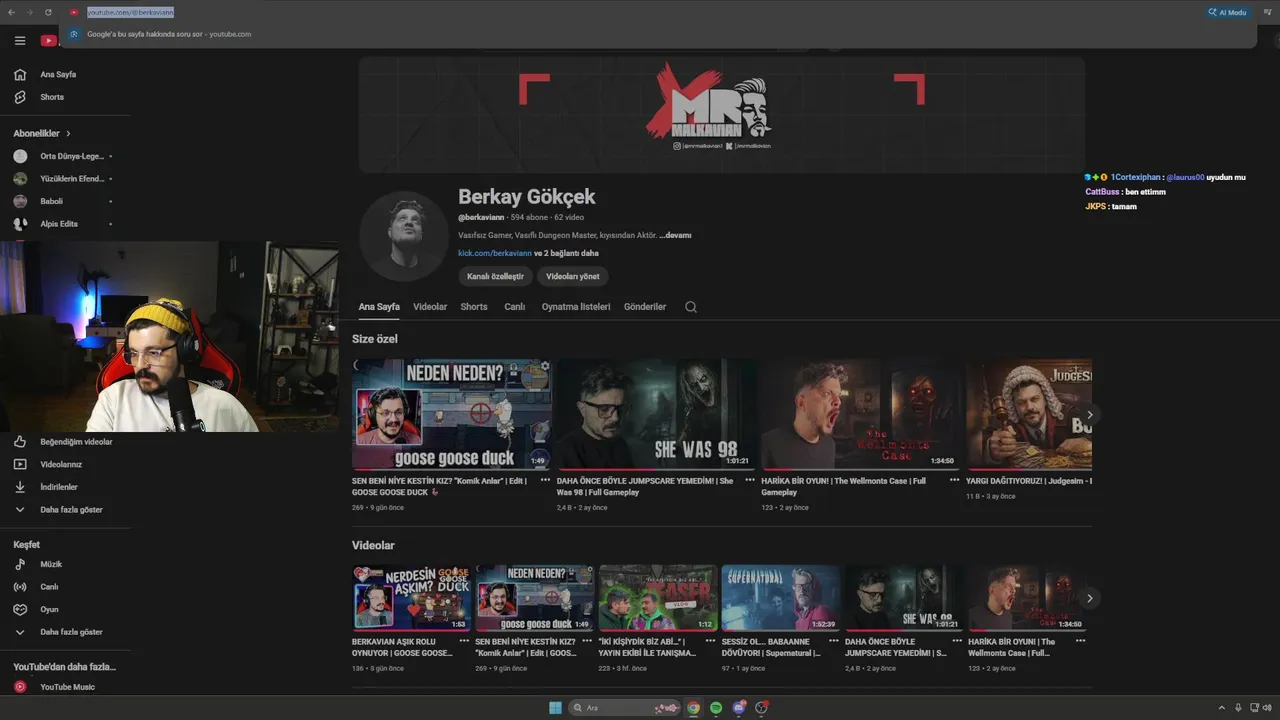Click the AI Modu button in Chrome
The height and width of the screenshot is (720, 1280).
tap(1228, 12)
